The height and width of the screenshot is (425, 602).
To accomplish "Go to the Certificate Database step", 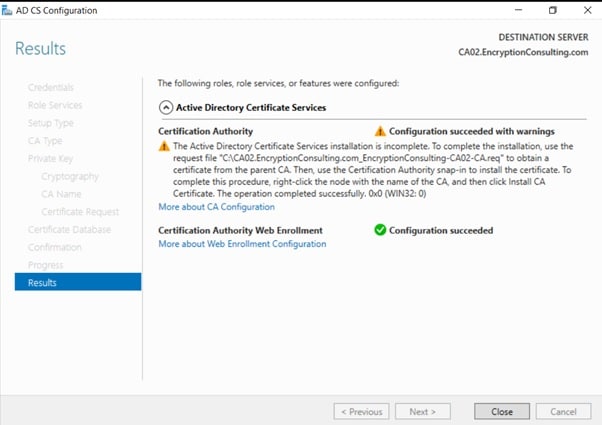I will (69, 230).
